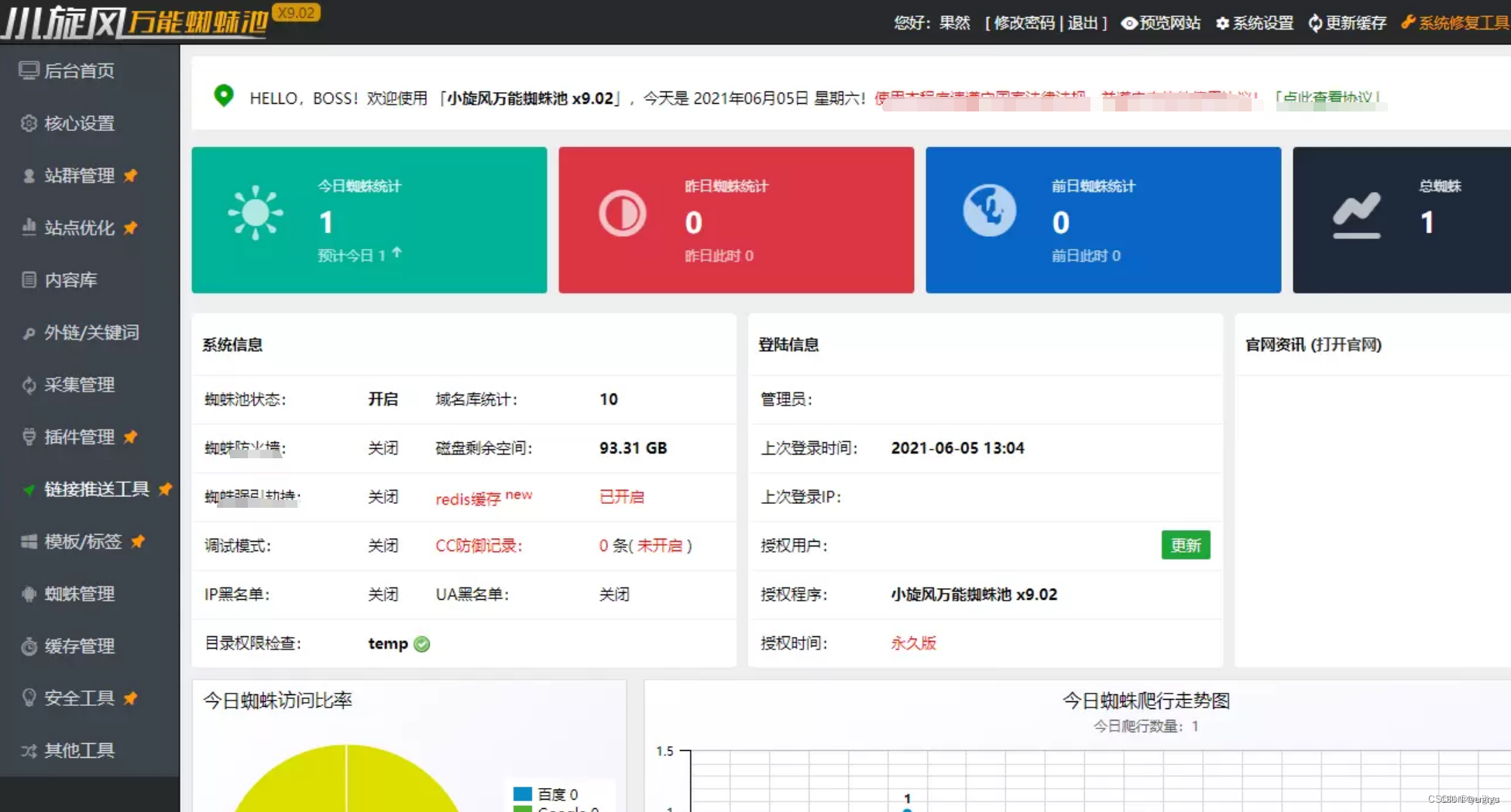Click the lightbulb icon beside 安全工具

(x=29, y=697)
